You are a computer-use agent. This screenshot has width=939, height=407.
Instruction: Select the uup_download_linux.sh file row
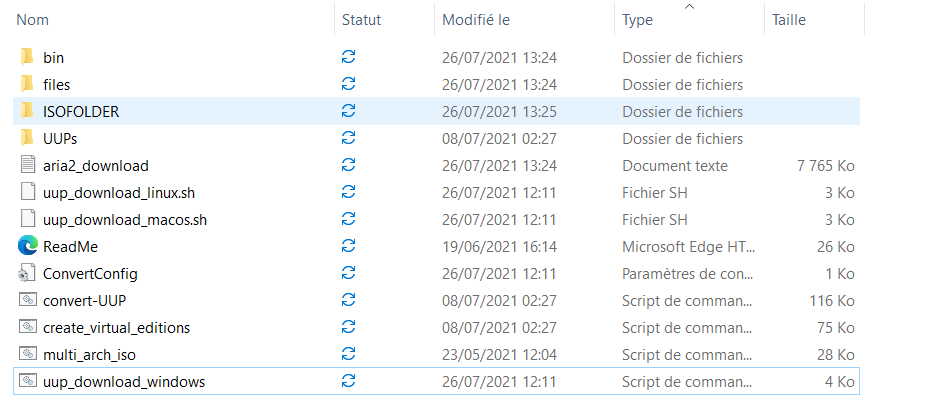tap(437, 193)
